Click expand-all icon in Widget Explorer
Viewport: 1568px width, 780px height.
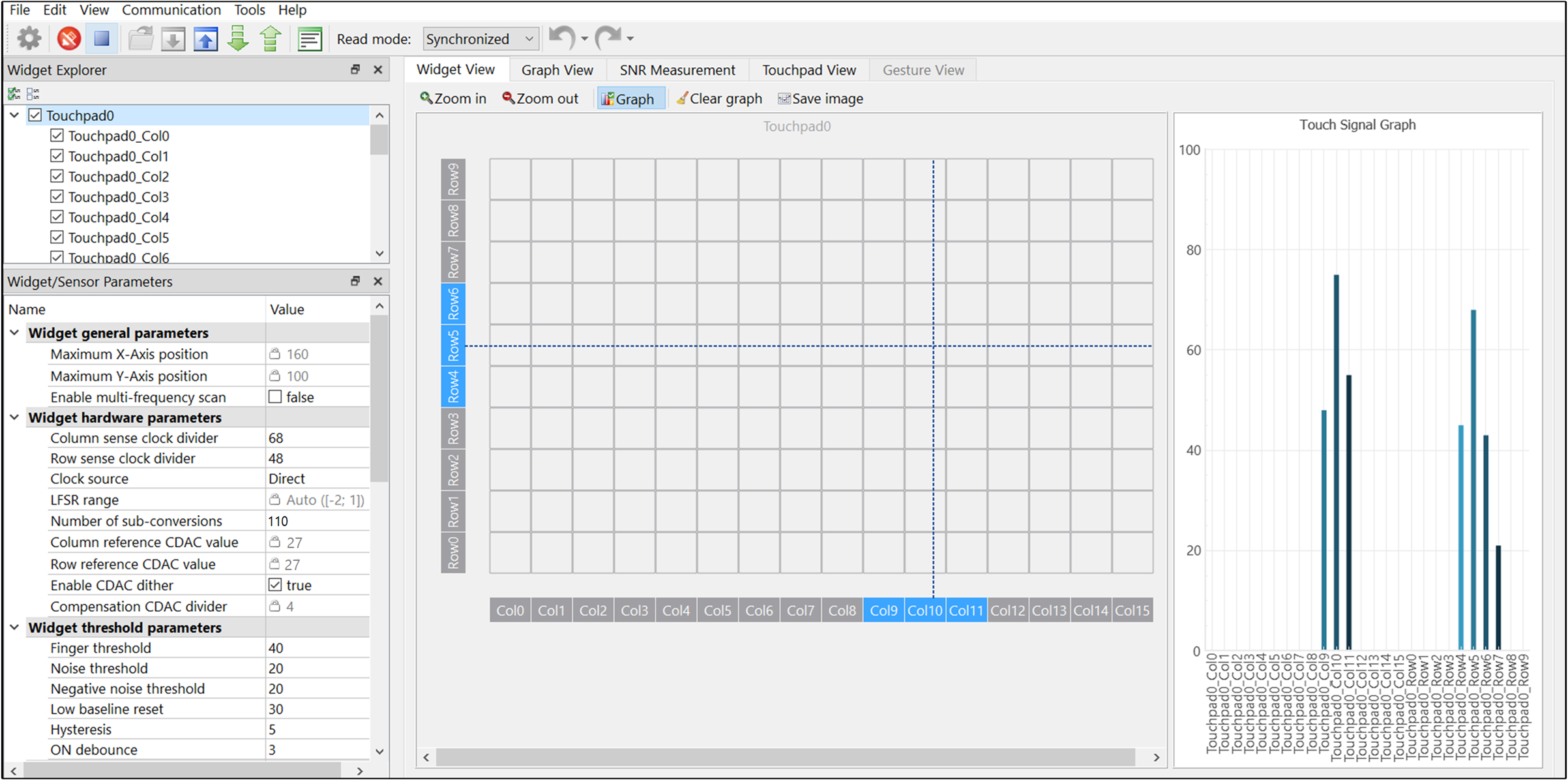tap(14, 94)
